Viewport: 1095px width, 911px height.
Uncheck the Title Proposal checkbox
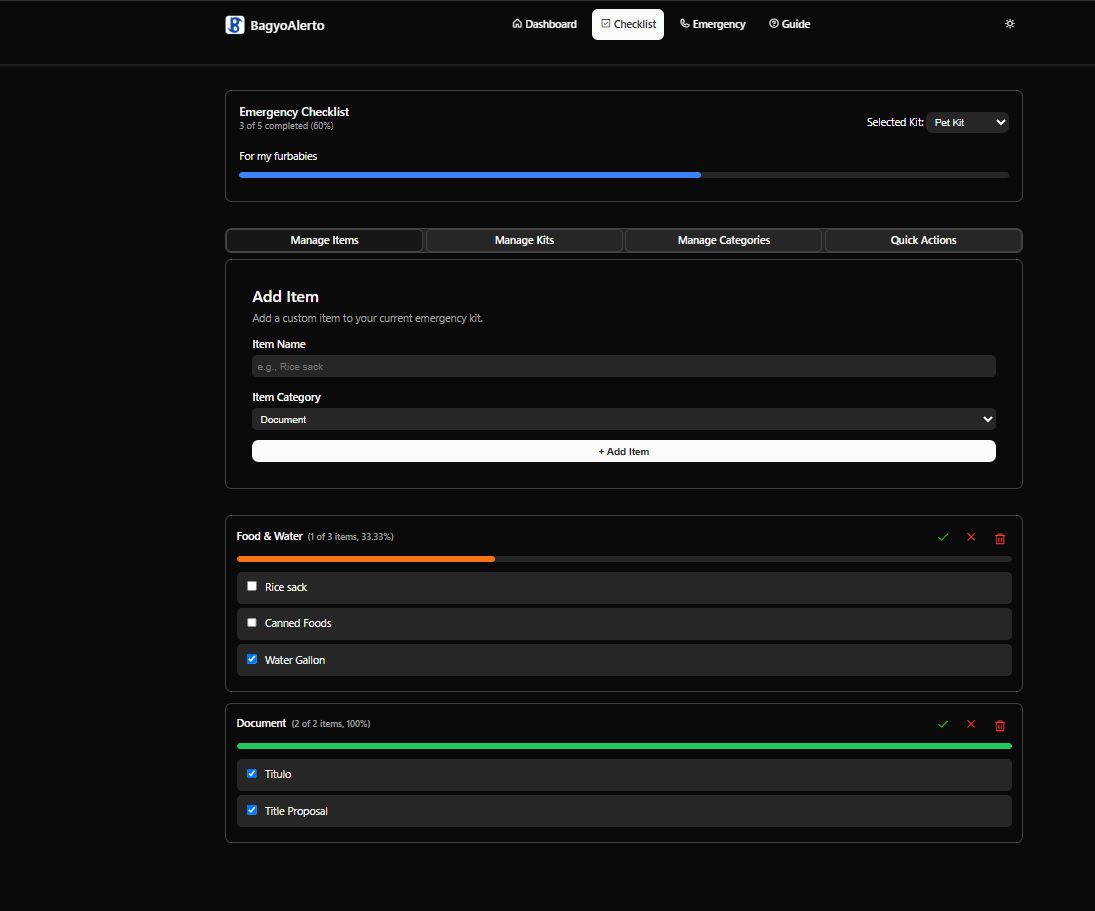click(252, 810)
